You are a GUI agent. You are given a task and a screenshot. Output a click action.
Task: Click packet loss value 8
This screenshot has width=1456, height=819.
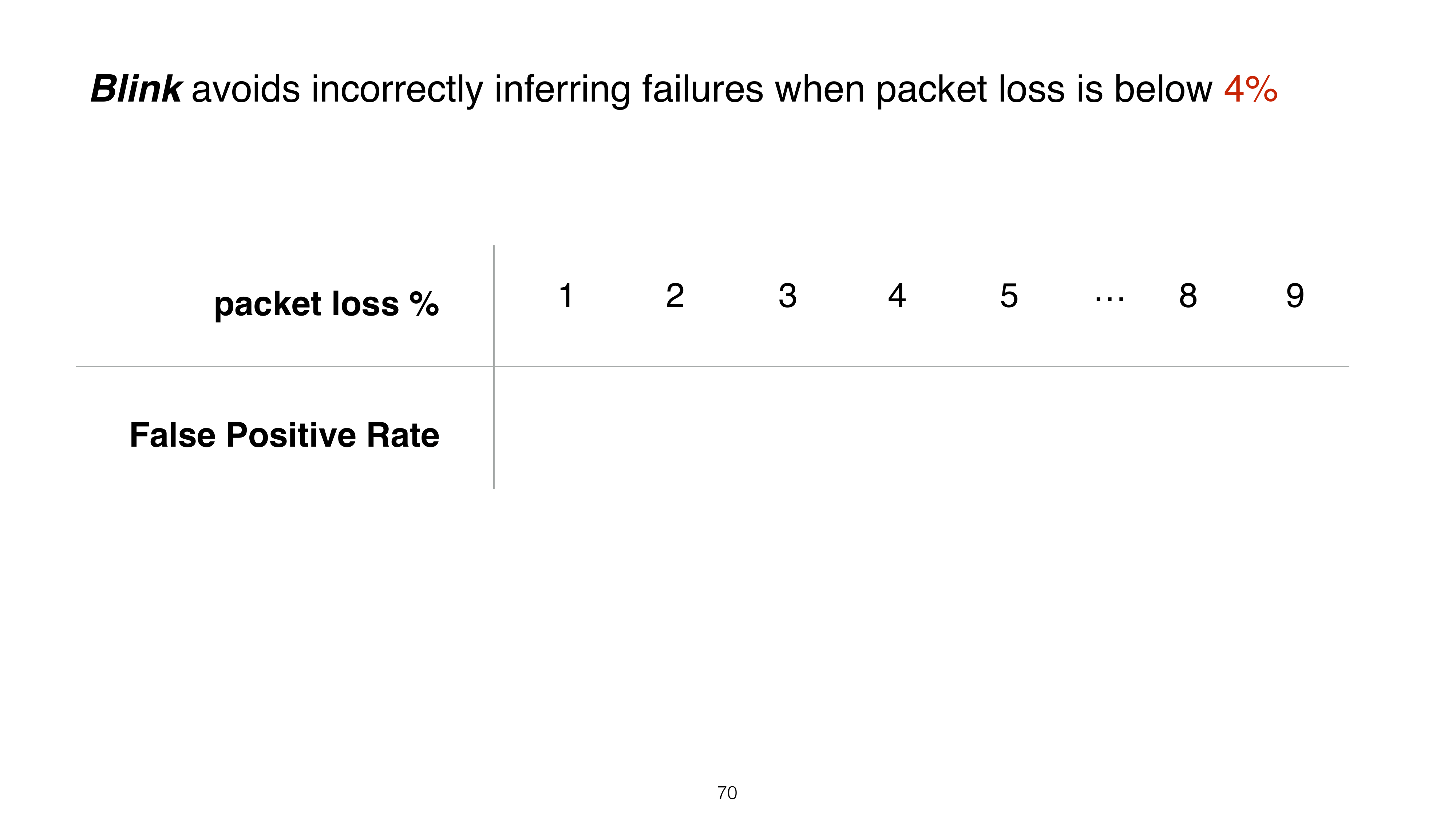[x=1187, y=296]
